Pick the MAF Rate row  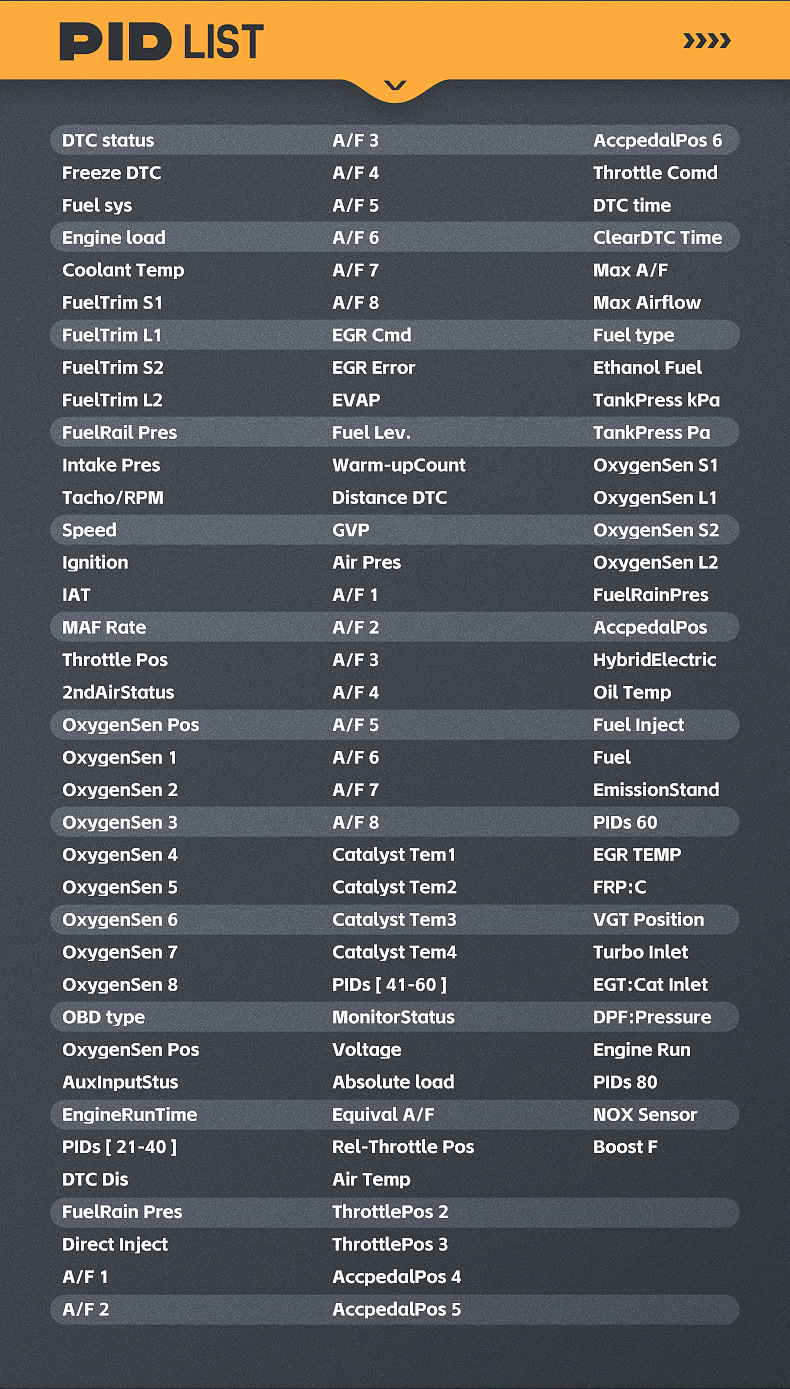[x=104, y=628]
